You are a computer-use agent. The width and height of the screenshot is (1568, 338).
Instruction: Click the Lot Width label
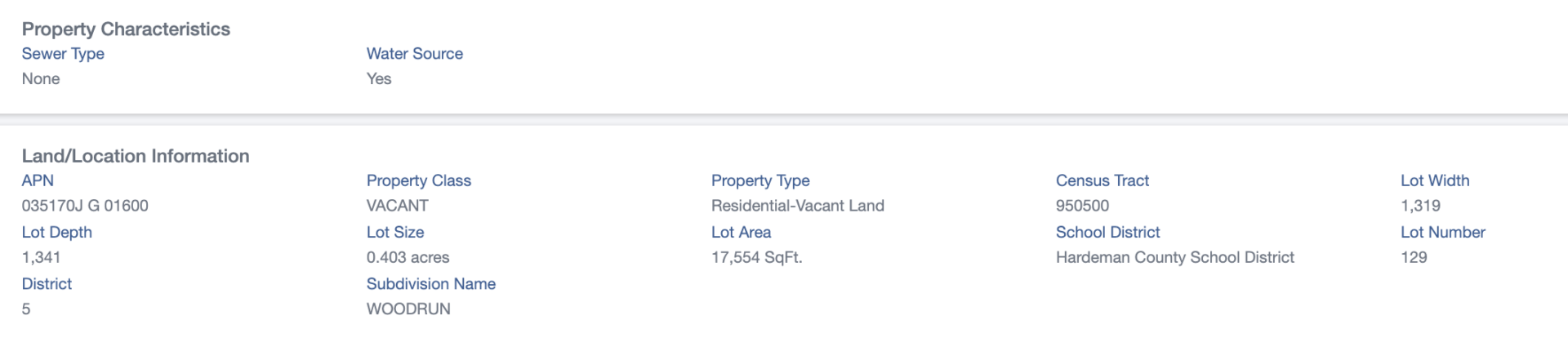(x=1435, y=180)
